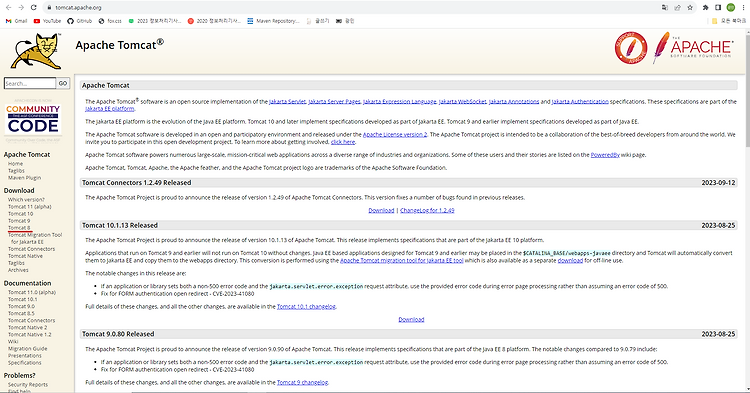This screenshot has width=750, height=393.
Task: Open Tomcat 9.0 documentation link
Action: (21, 306)
